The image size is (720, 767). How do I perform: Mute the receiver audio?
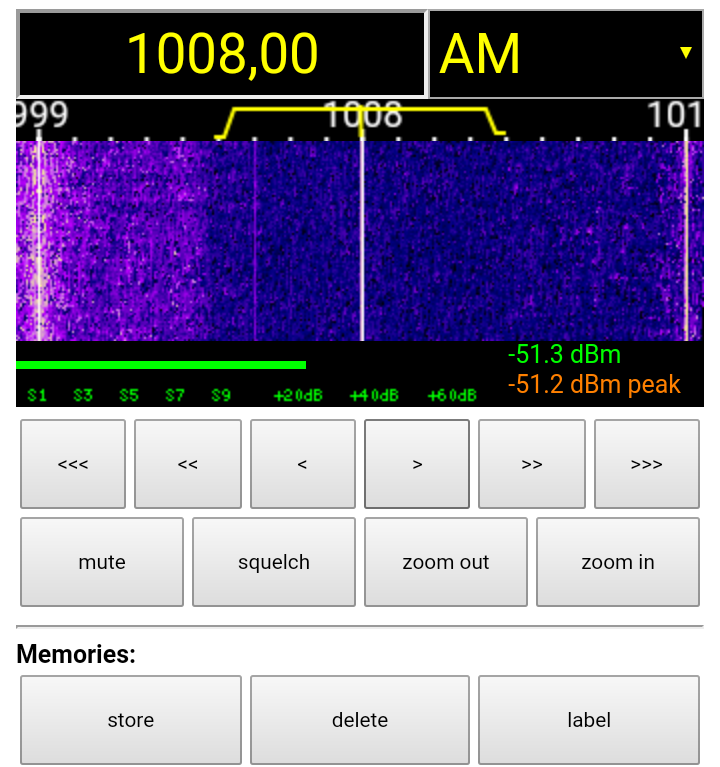coord(102,562)
